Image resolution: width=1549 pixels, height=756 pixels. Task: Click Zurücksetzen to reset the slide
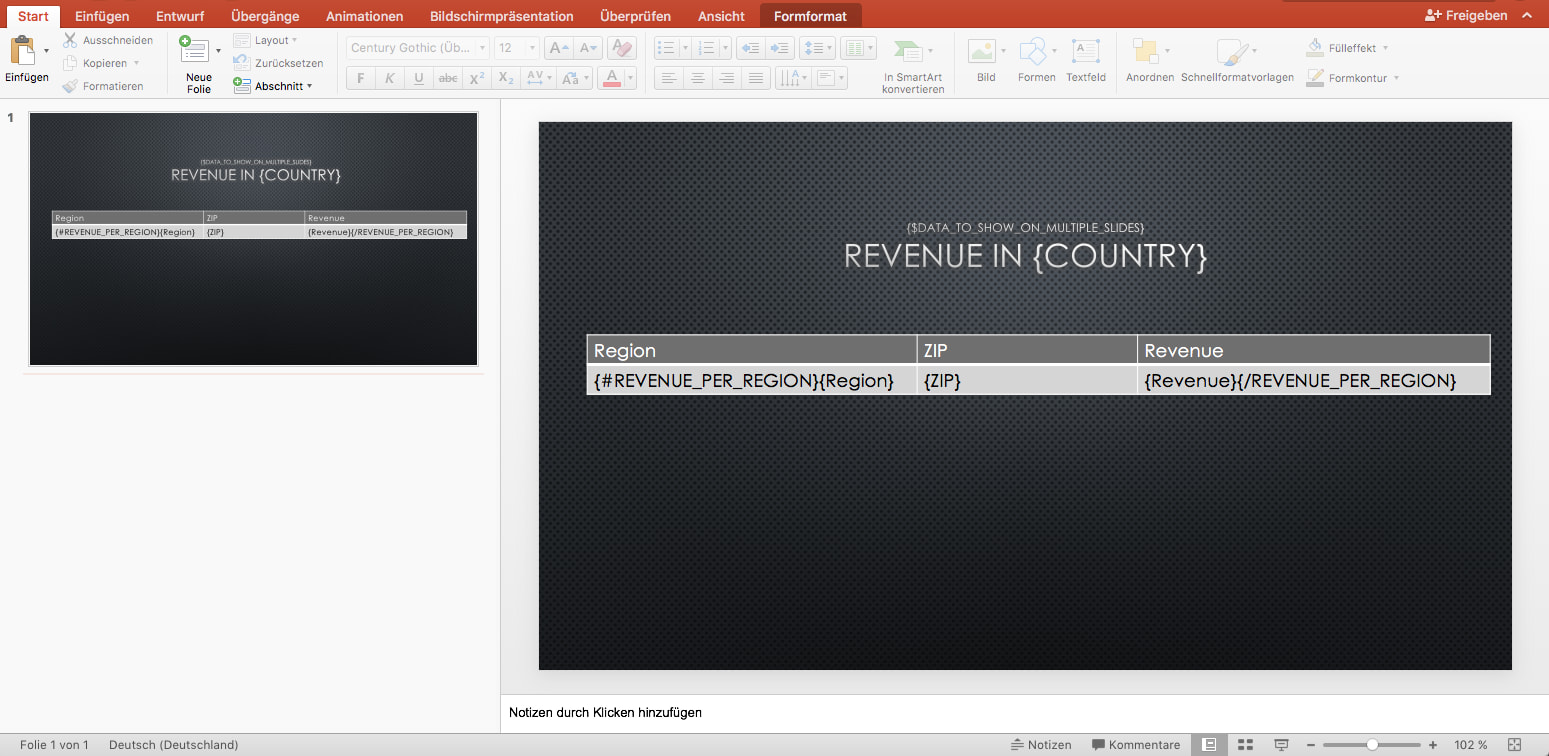click(278, 63)
